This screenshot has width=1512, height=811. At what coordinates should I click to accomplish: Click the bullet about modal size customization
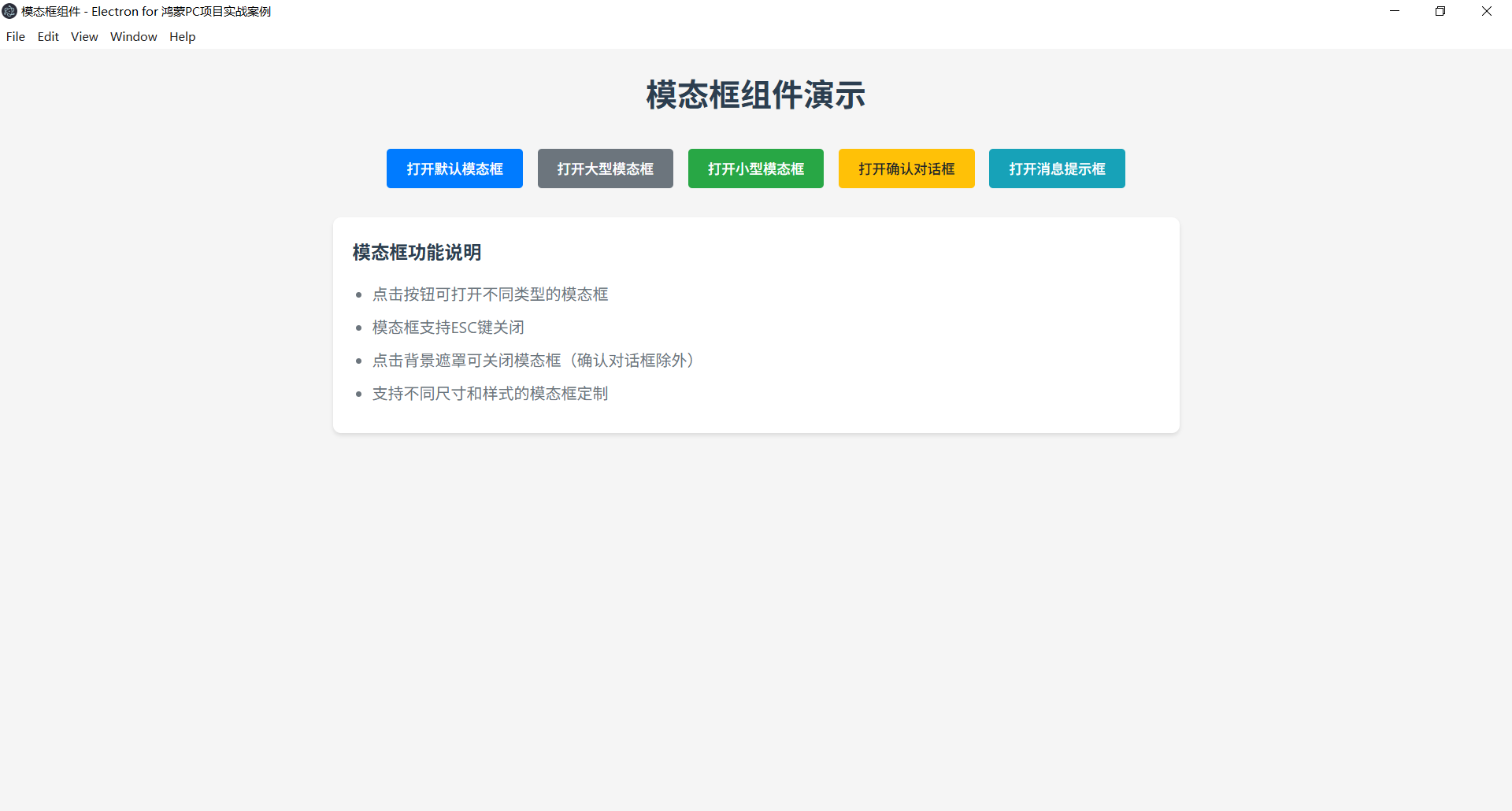tap(491, 393)
